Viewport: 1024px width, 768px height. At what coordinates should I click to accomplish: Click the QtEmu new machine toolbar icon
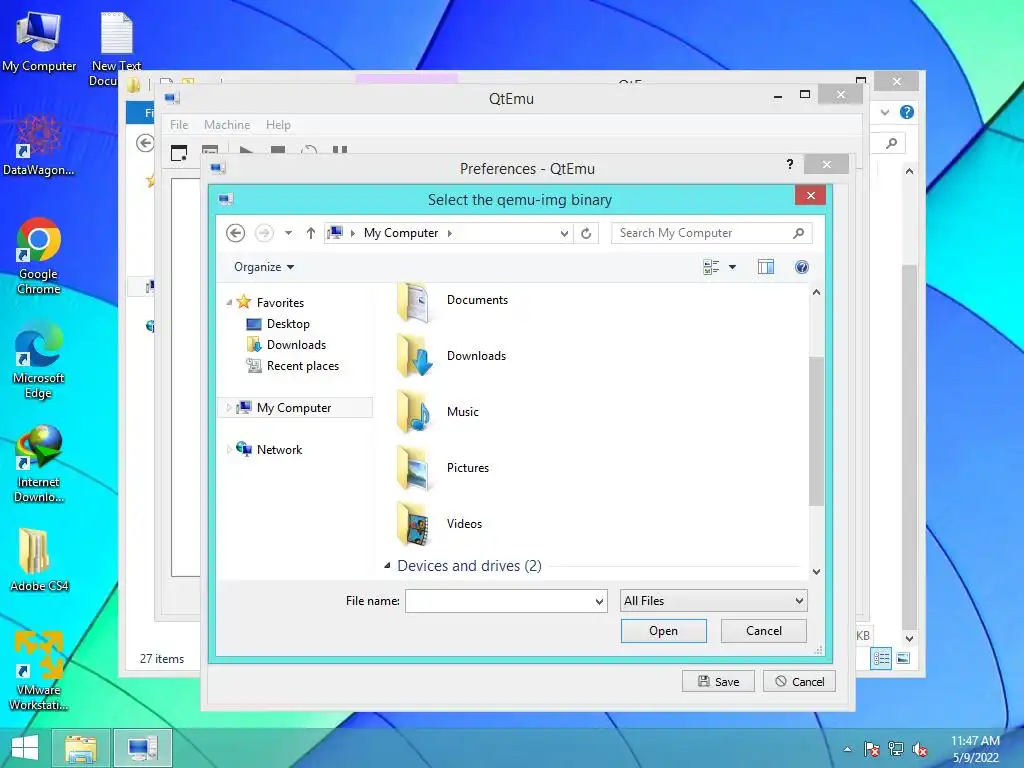pyautogui.click(x=179, y=152)
